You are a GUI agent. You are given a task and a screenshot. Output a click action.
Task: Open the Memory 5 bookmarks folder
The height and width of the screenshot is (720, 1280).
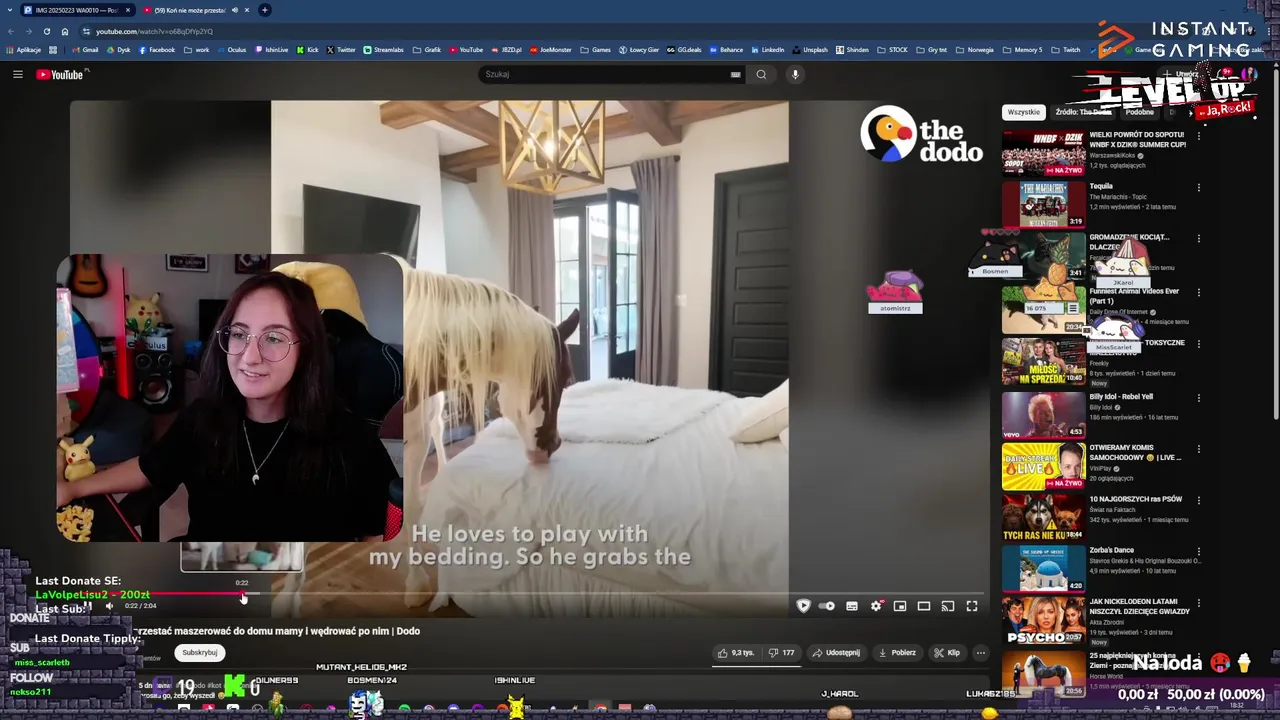pyautogui.click(x=1022, y=50)
